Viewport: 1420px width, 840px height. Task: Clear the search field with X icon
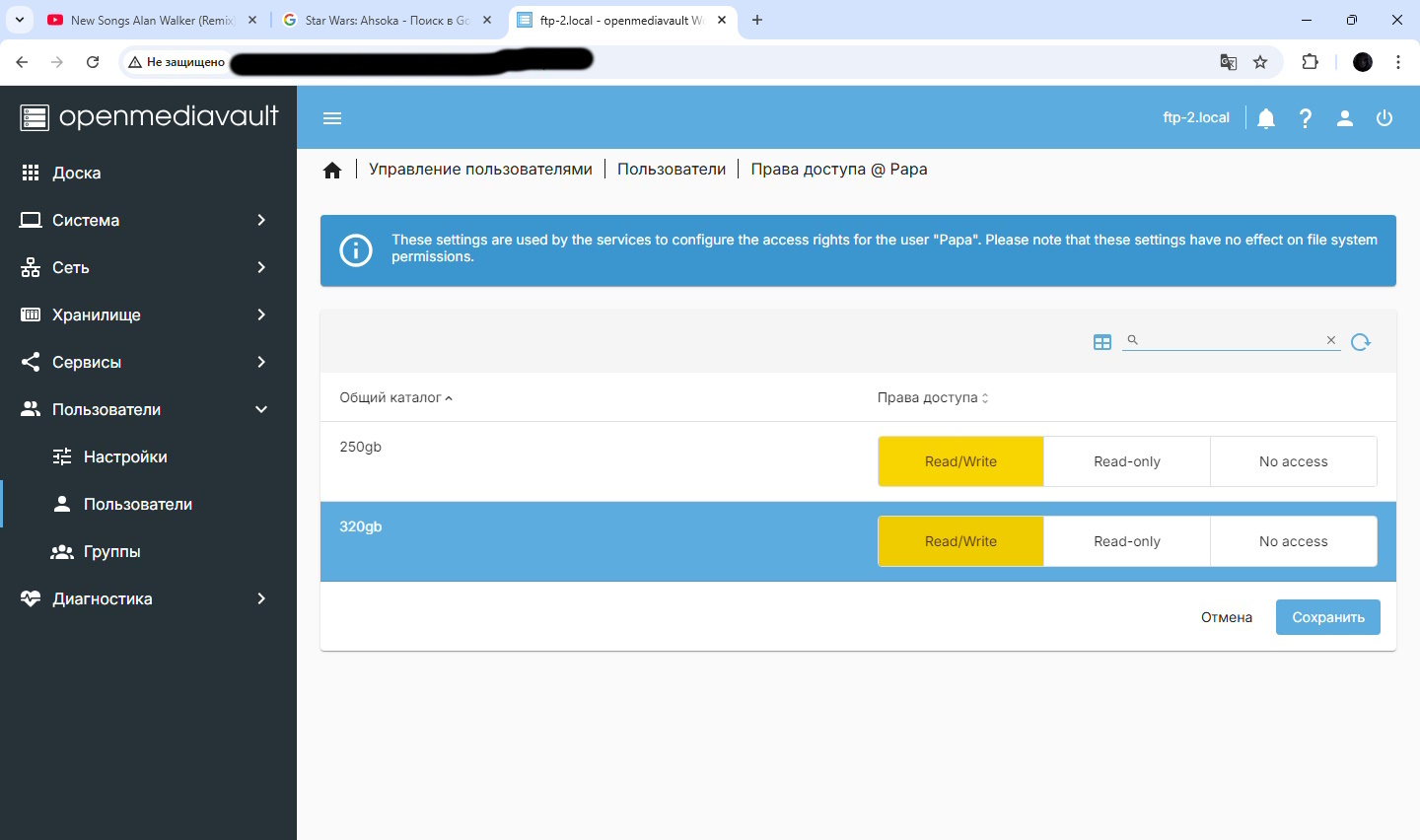pos(1331,340)
